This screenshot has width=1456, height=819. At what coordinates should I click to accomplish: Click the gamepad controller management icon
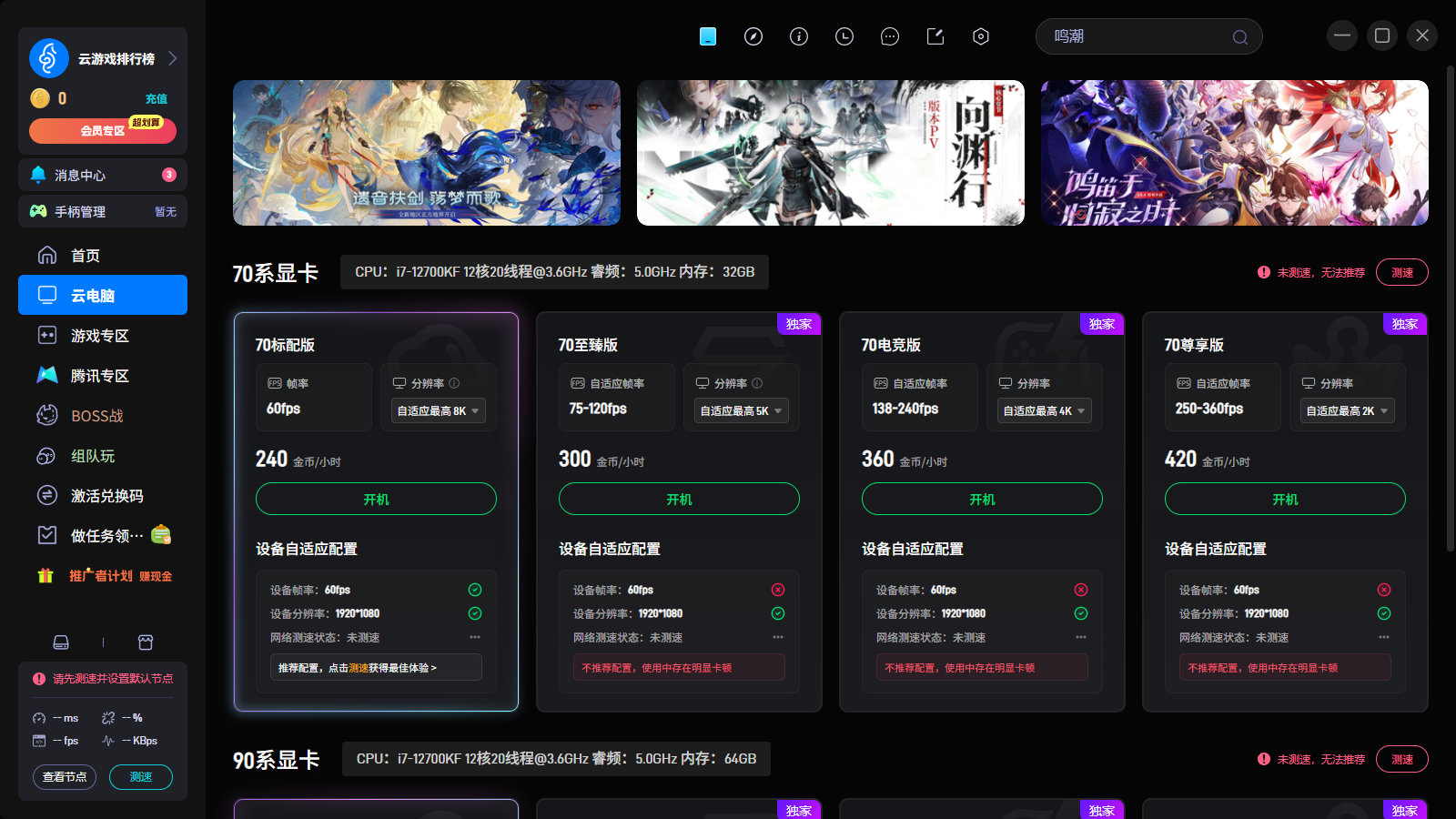(38, 211)
